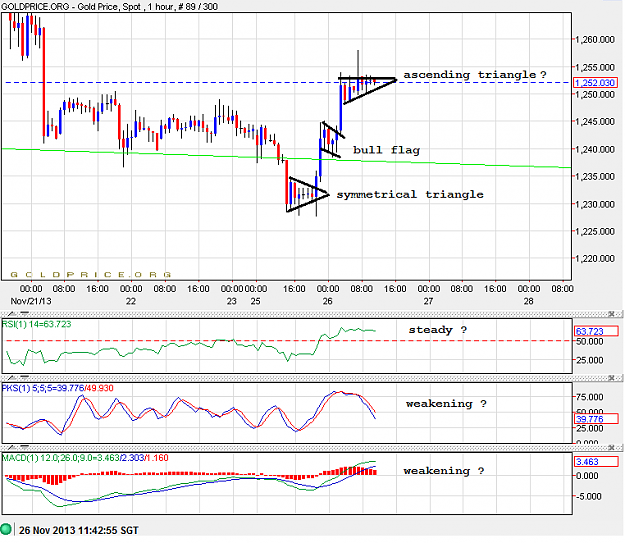
Task: Click the chart title 'GOLDPRICE.ORG - Gold Price, Spot'
Action: click(x=71, y=6)
